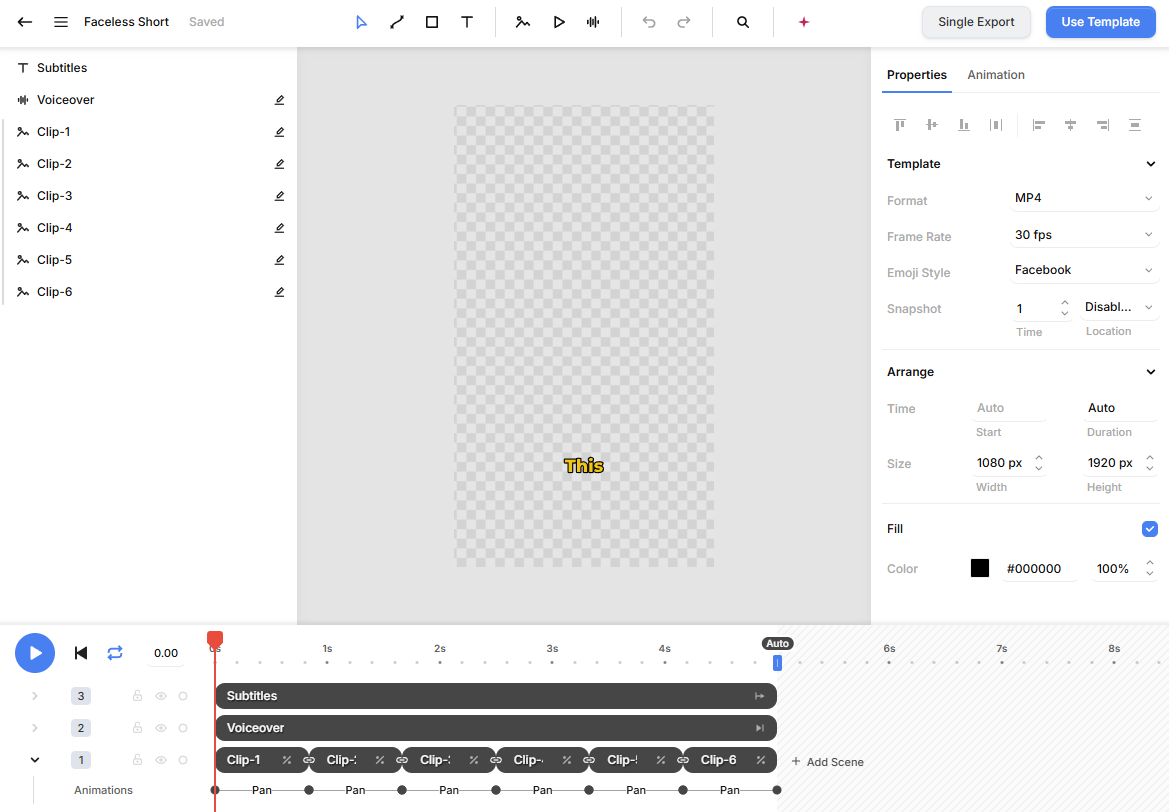Toggle the solo circle on track 1
The width and height of the screenshot is (1169, 812).
click(183, 760)
